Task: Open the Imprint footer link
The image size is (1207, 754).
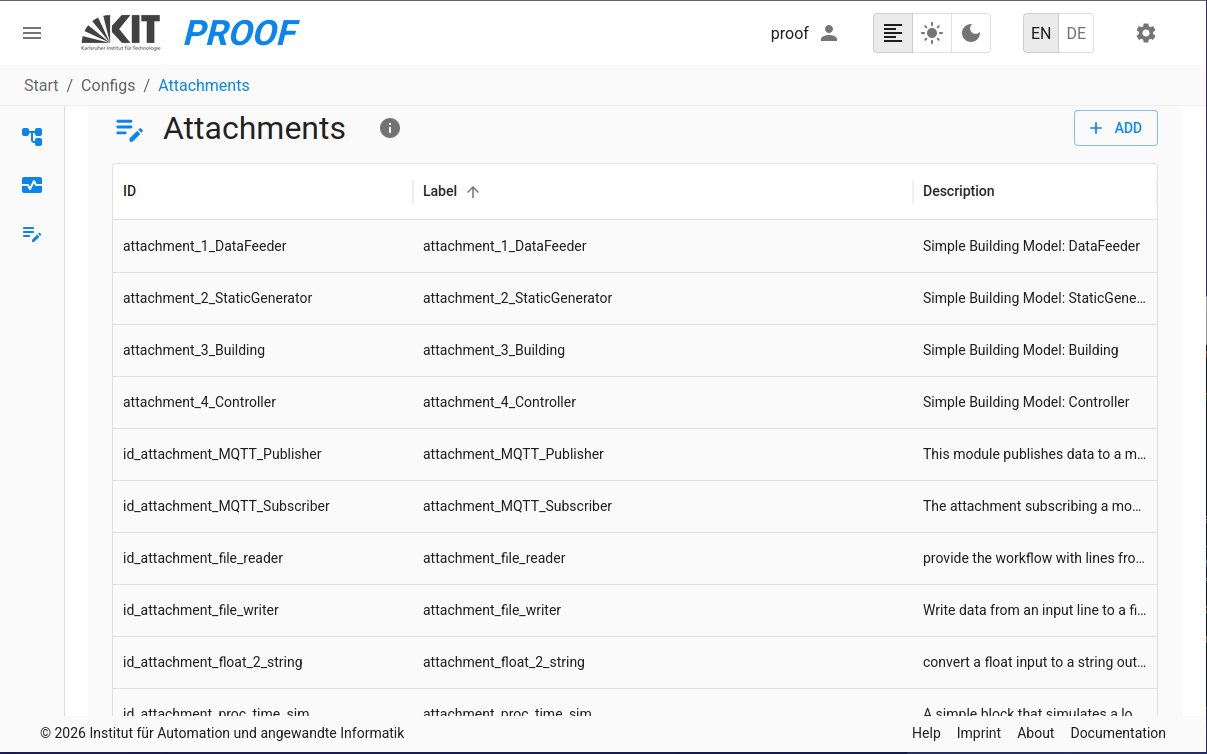Action: (x=979, y=733)
